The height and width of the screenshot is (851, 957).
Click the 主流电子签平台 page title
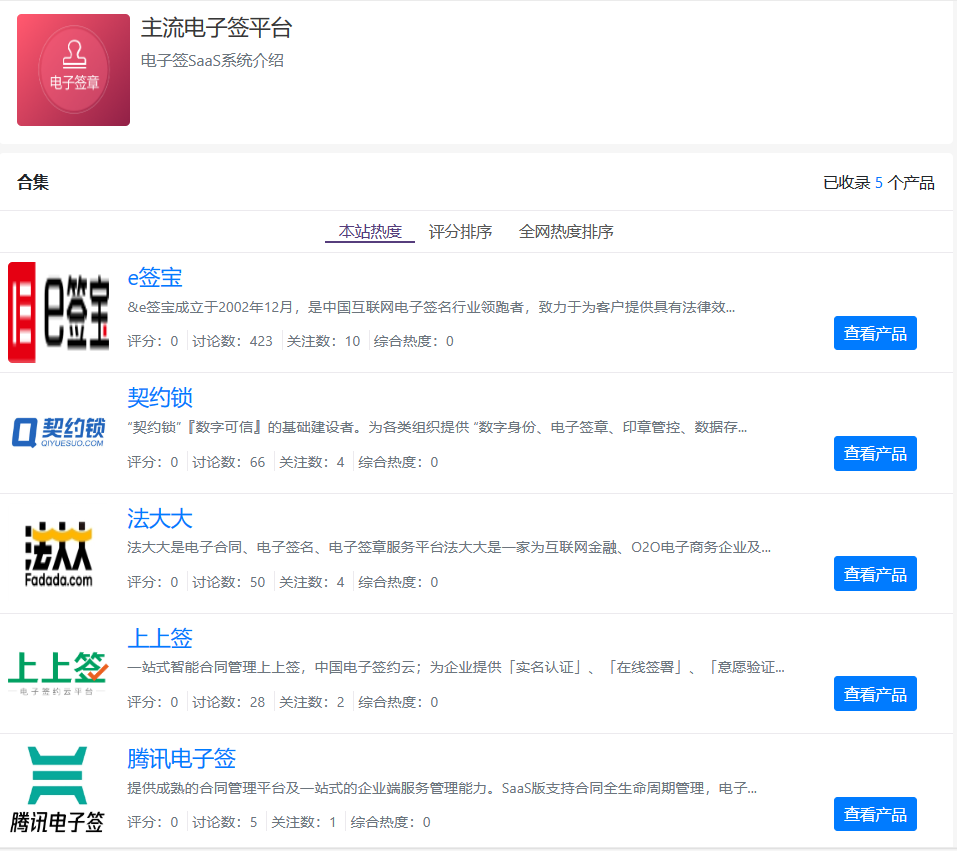[217, 28]
